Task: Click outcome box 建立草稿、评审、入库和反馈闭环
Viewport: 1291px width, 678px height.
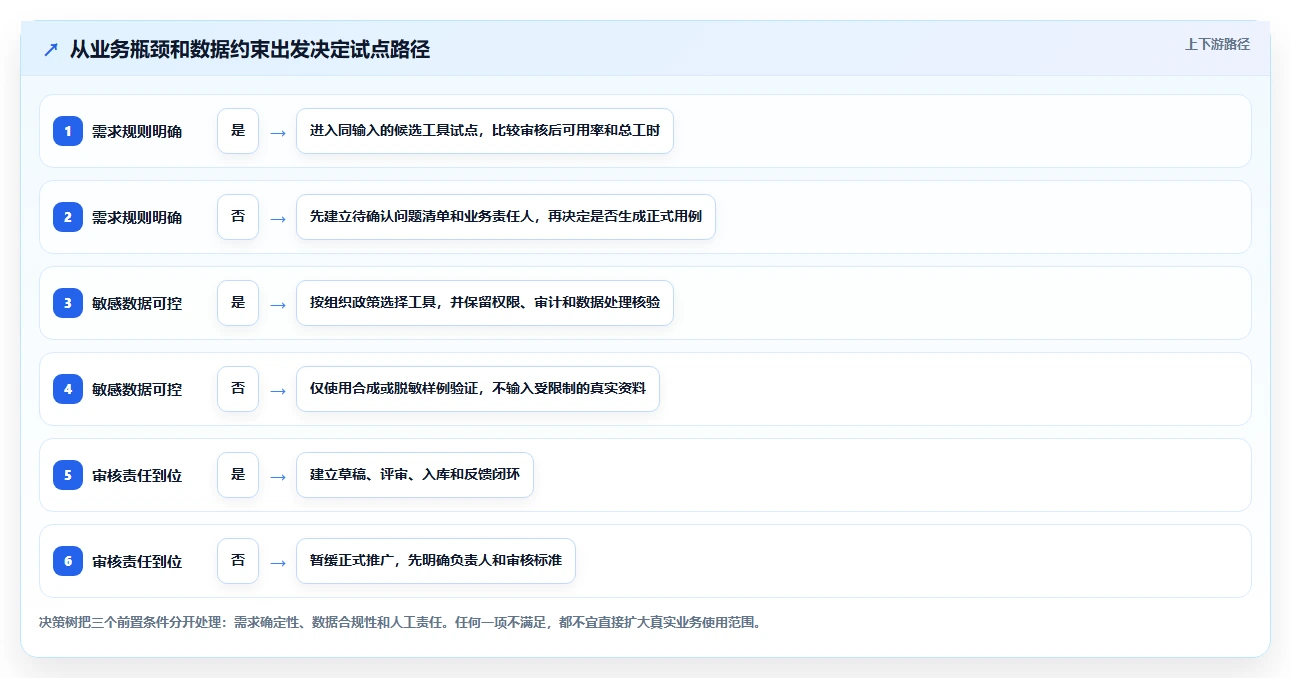Action: (x=415, y=475)
